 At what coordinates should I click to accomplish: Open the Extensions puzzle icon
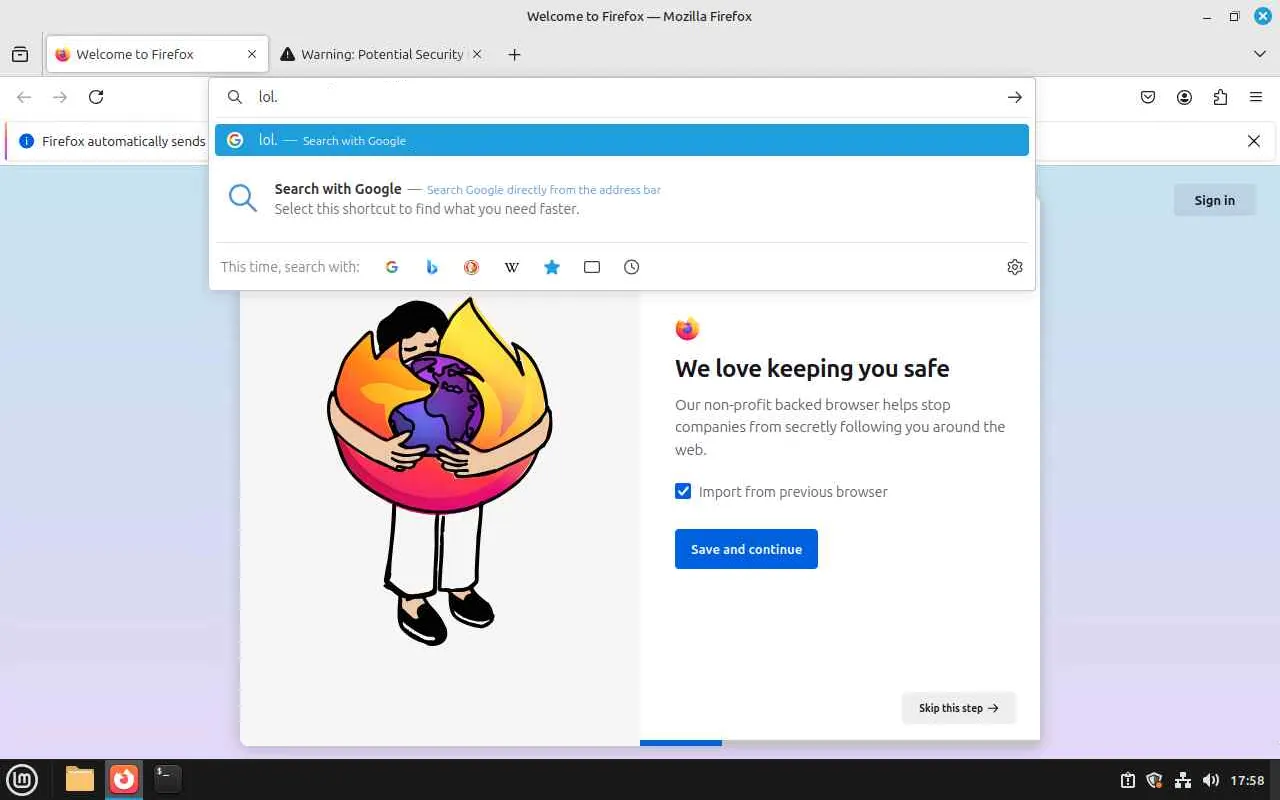point(1220,97)
